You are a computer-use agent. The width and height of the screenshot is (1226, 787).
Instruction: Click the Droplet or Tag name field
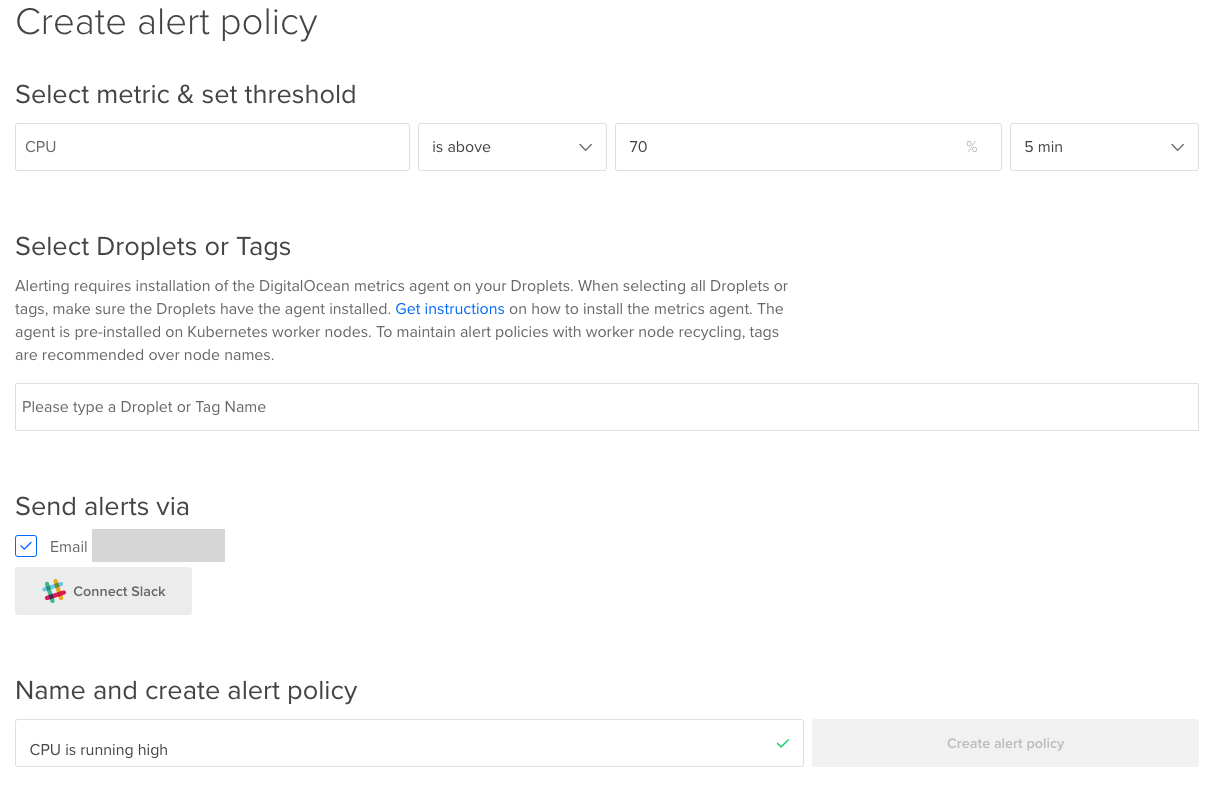pos(606,407)
